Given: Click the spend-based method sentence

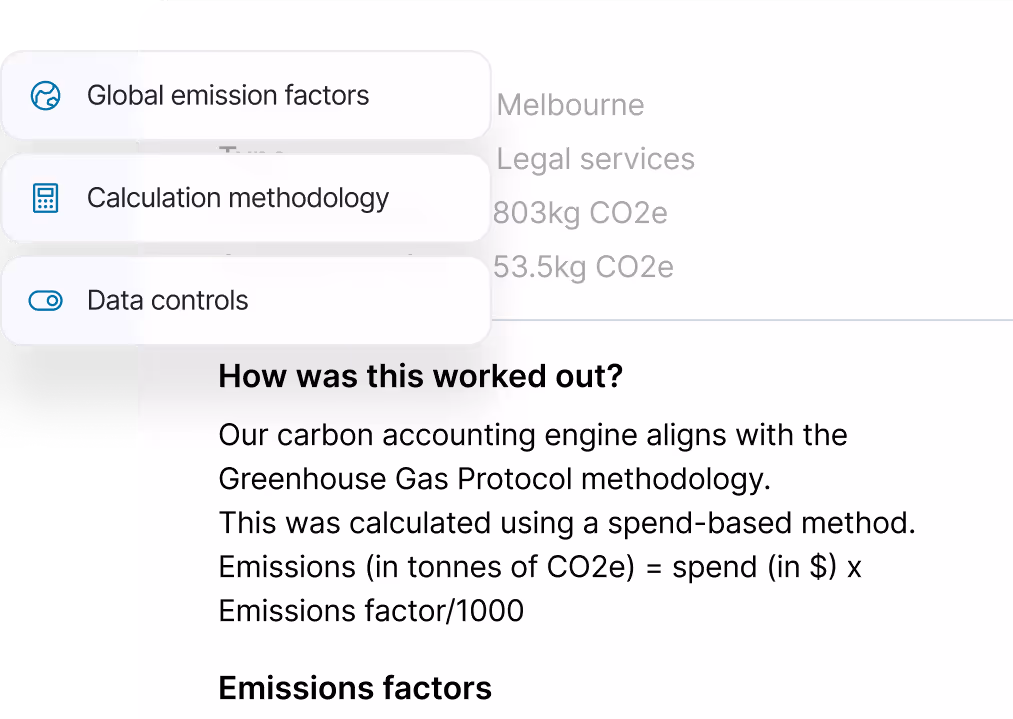Looking at the screenshot, I should click(x=566, y=523).
